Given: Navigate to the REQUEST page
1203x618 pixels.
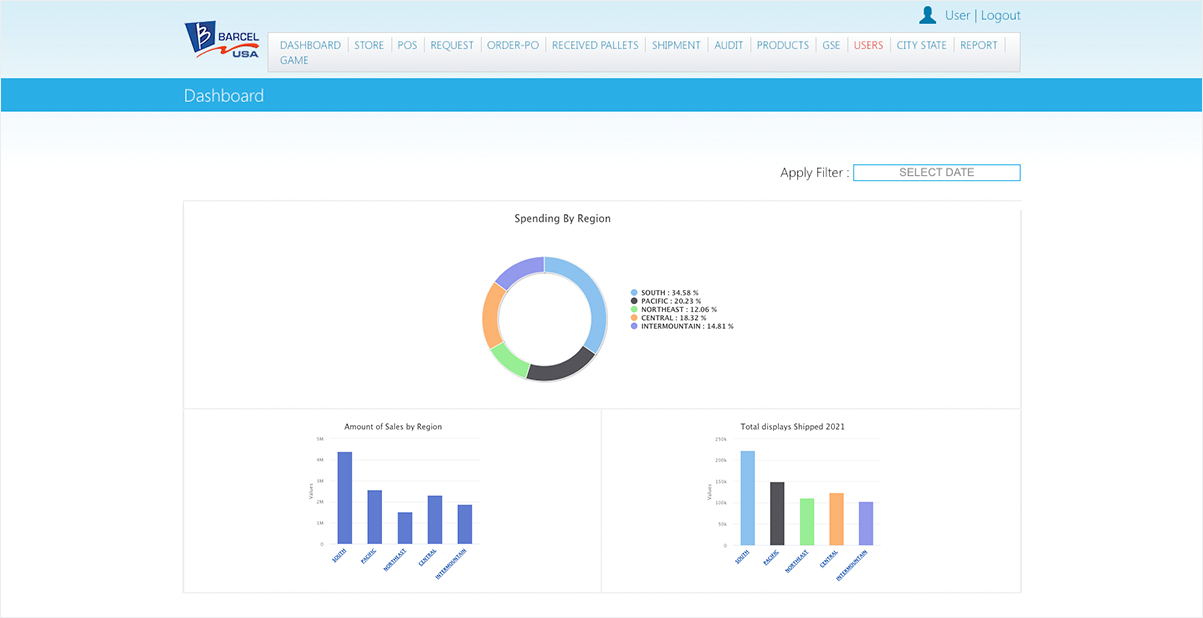Looking at the screenshot, I should tap(452, 45).
